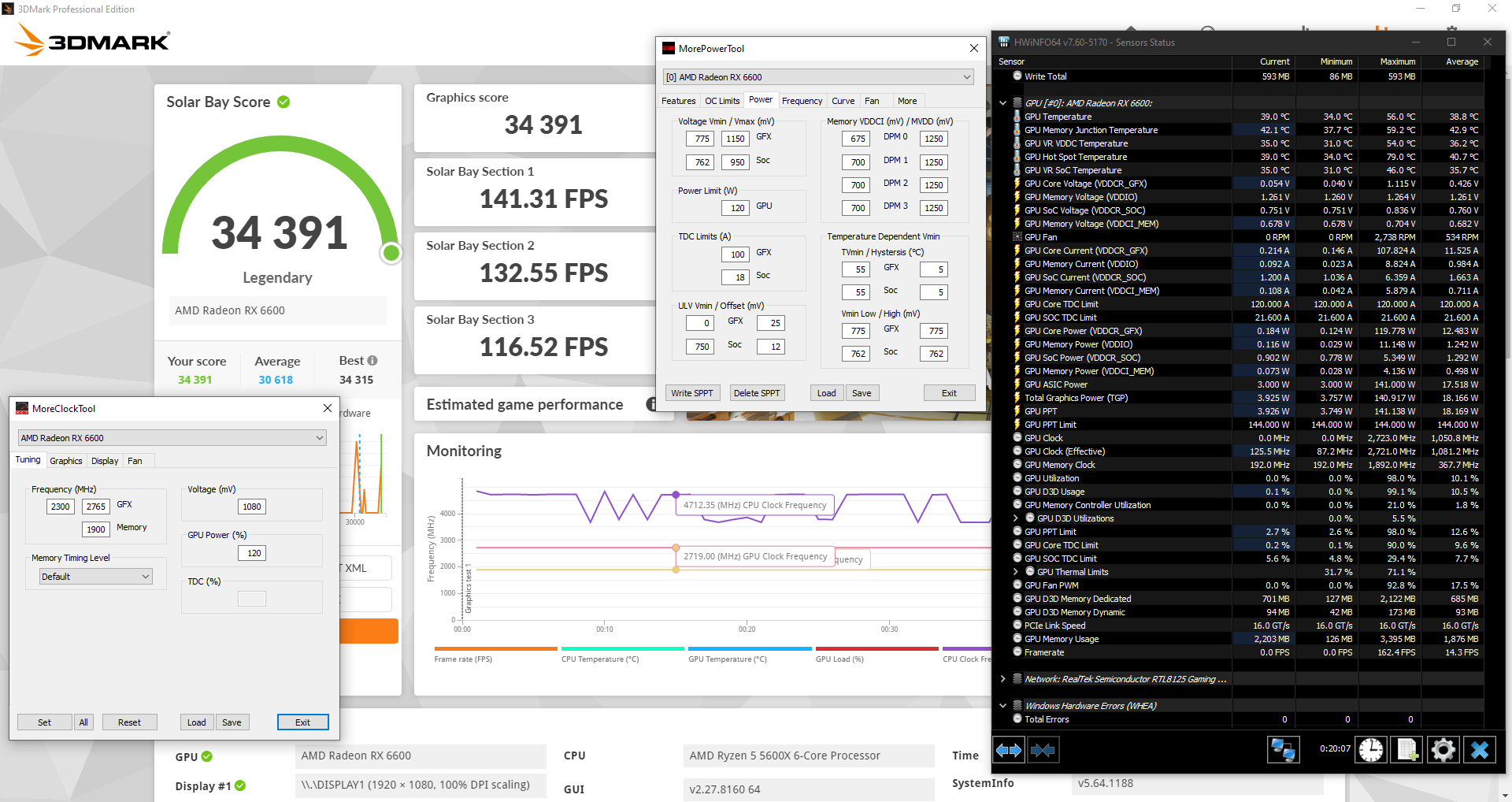
Task: Open HWiNFO sensor settings gear
Action: 1443,749
